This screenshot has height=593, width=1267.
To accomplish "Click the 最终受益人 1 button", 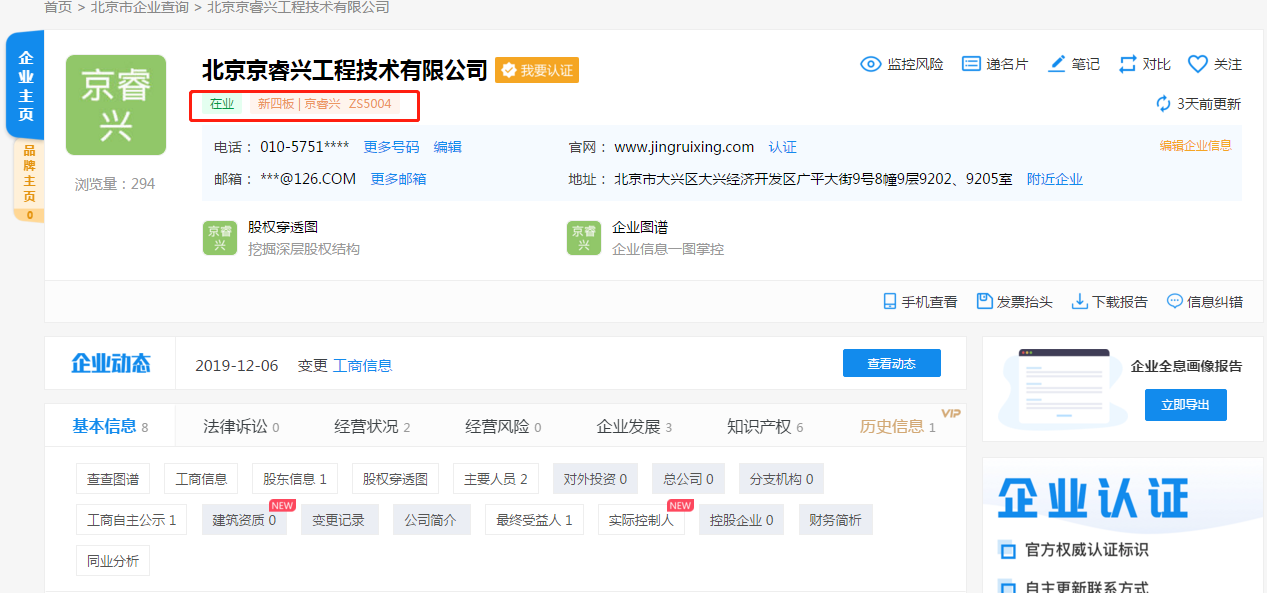I will click(x=534, y=520).
